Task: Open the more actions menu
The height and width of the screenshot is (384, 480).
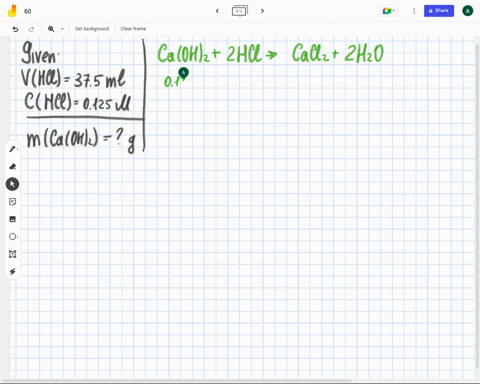Action: (x=414, y=11)
